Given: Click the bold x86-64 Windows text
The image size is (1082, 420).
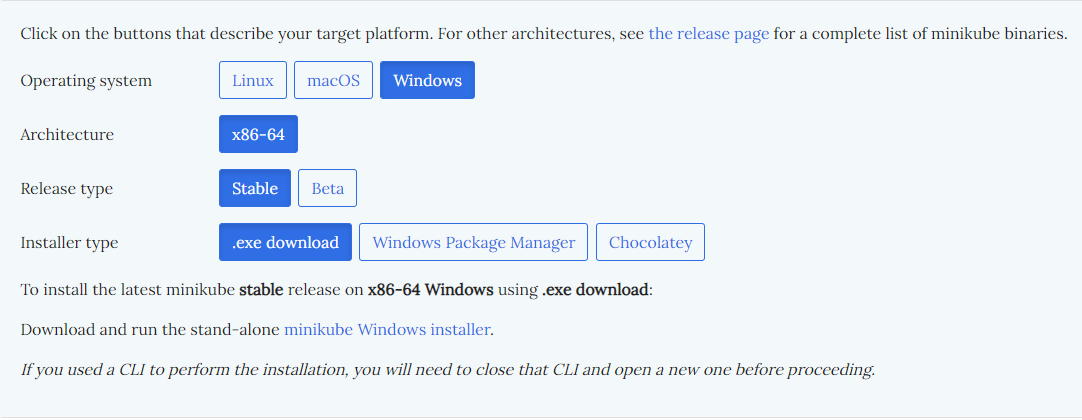Looking at the screenshot, I should 431,289.
